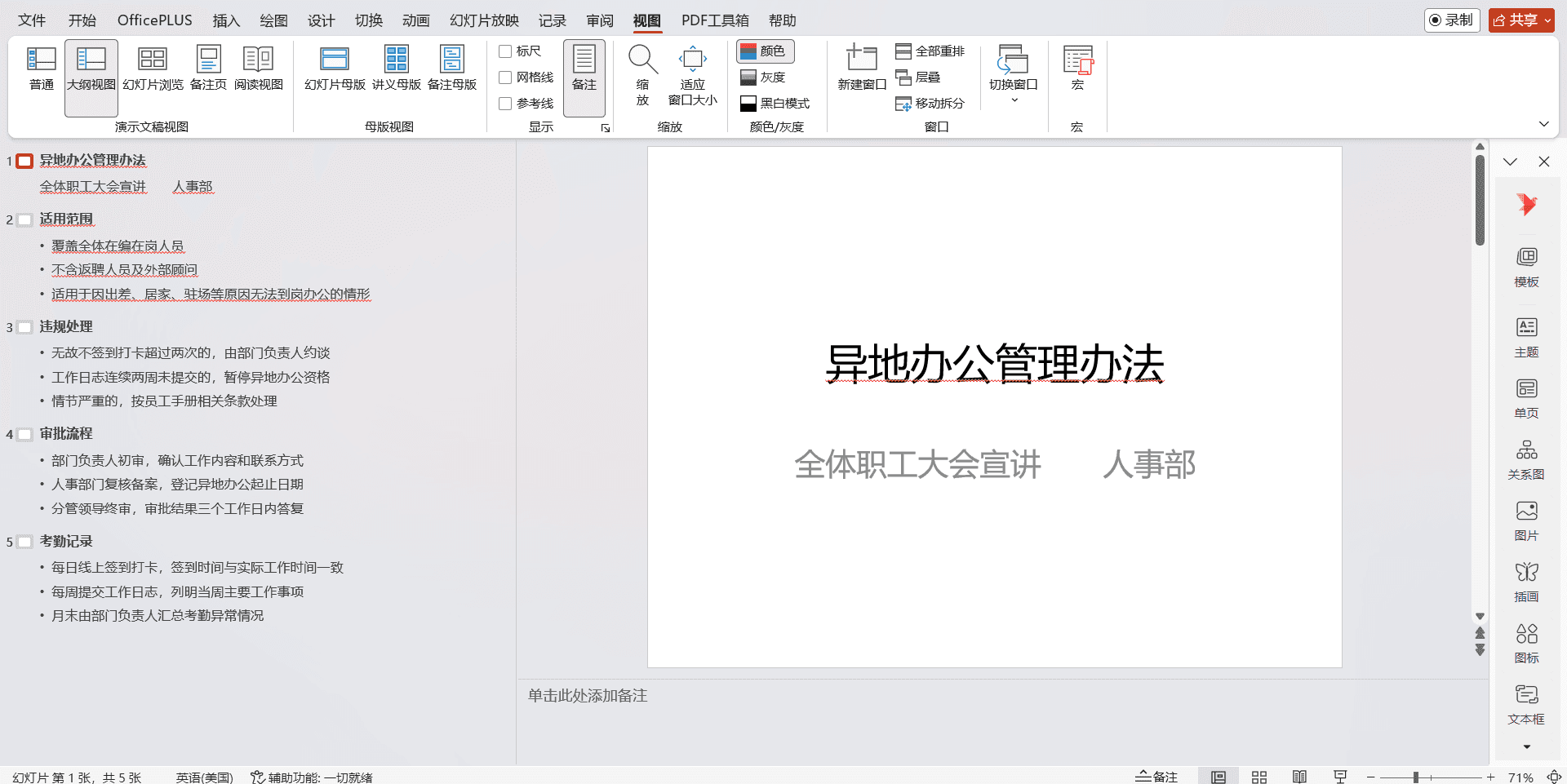The width and height of the screenshot is (1567, 784).
Task: Switch to Home (开始) tab
Action: click(82, 20)
